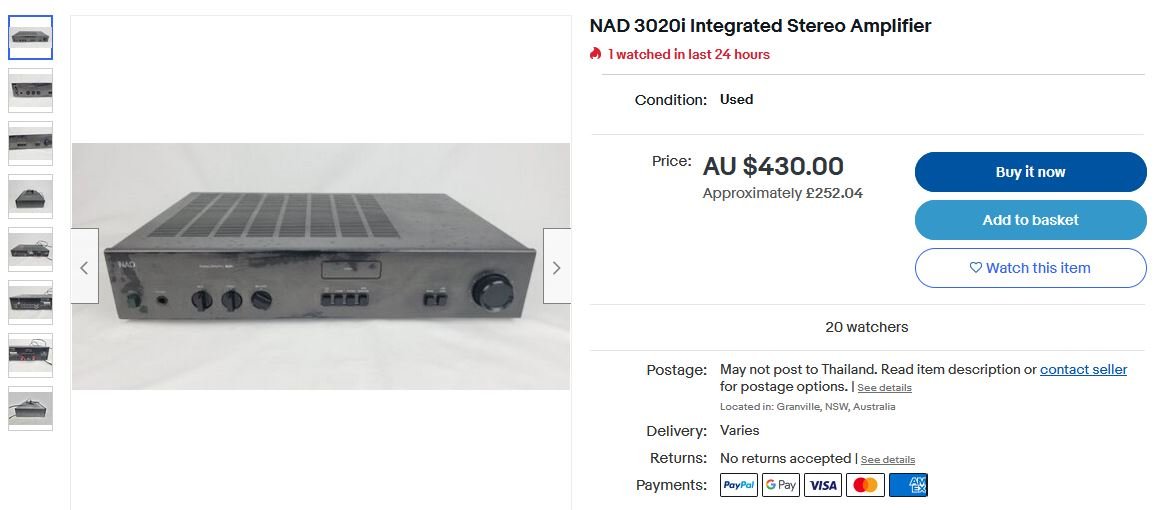1154x510 pixels.
Task: Click the PayPal payment icon
Action: click(739, 485)
